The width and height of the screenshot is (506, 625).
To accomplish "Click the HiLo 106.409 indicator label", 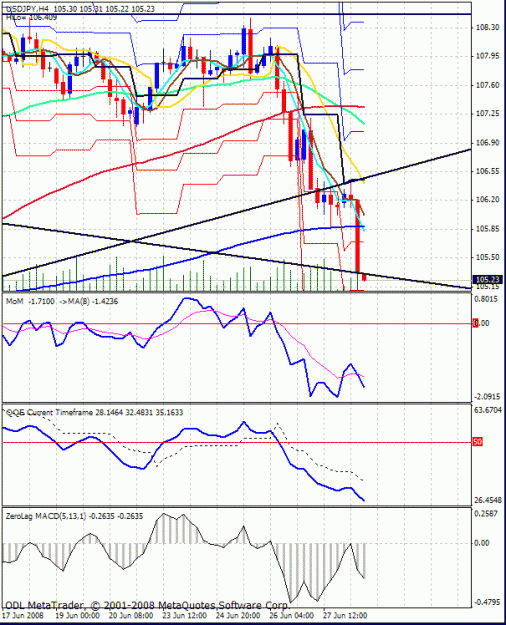I will coord(32,18).
